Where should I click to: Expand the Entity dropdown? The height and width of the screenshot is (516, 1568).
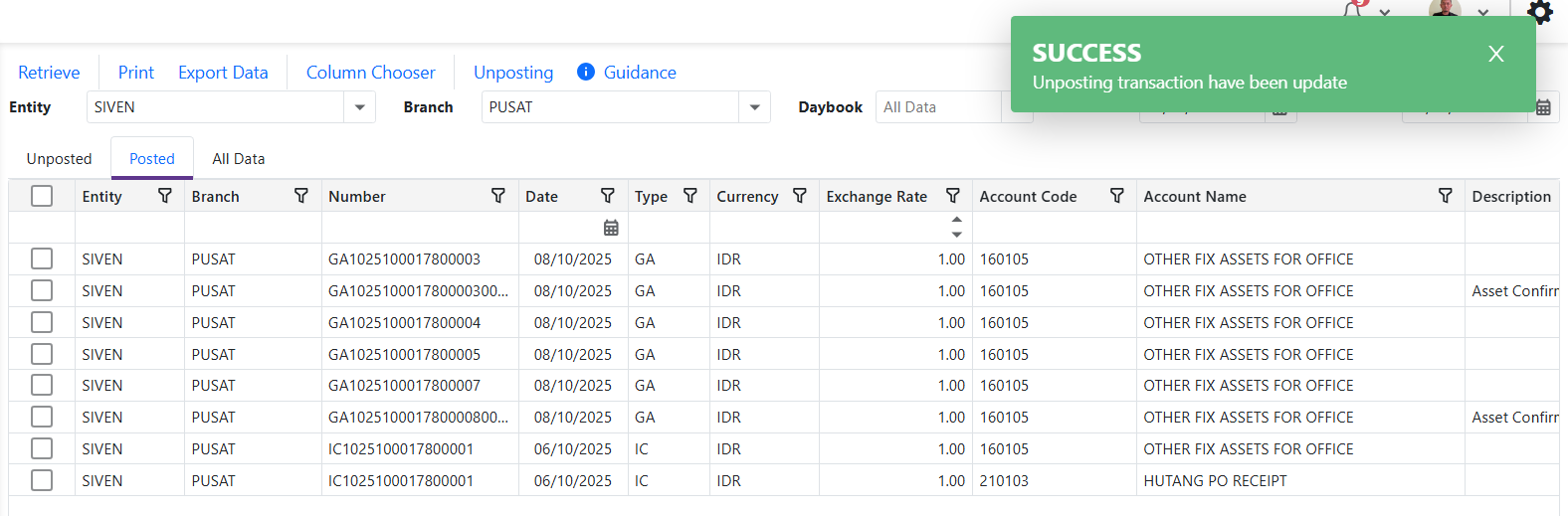click(359, 107)
